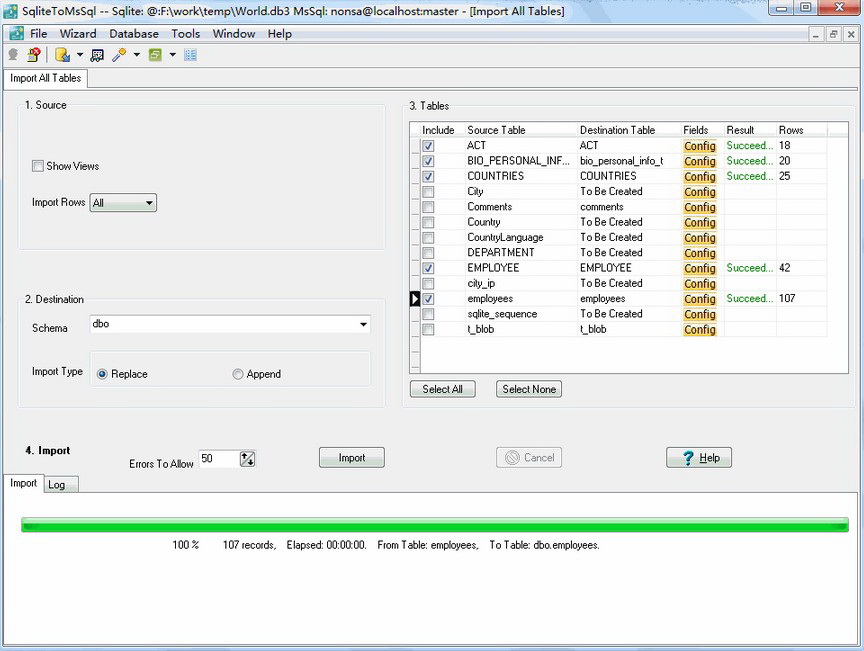864x651 pixels.
Task: Click the magic wand wizard icon
Action: pos(120,55)
